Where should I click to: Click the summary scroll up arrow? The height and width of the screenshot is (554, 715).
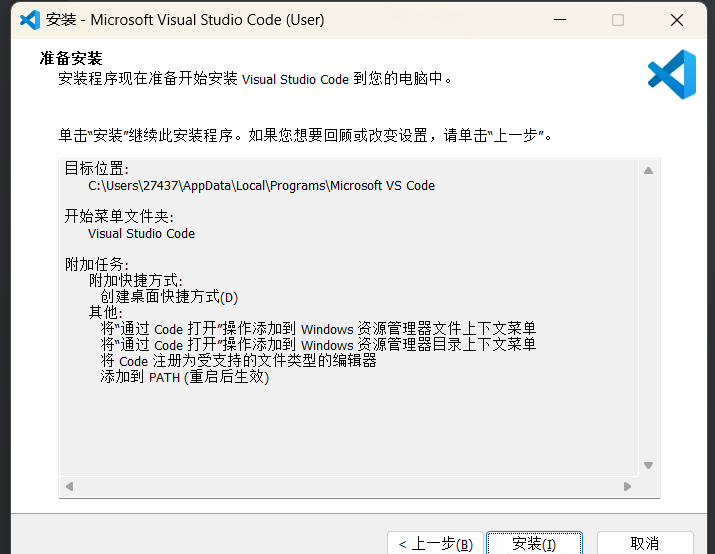point(648,171)
